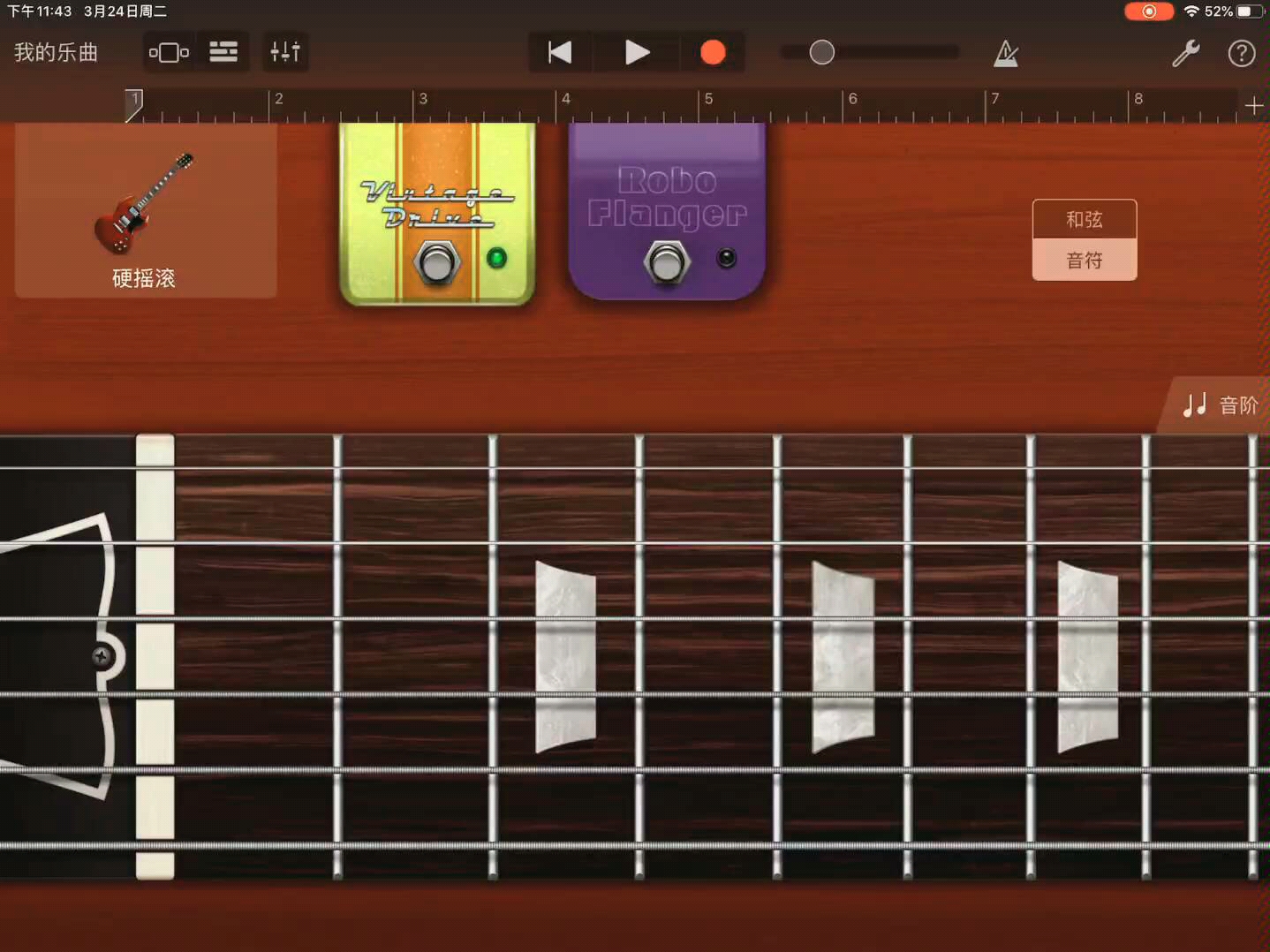Toggle the metronome icon
Image resolution: width=1270 pixels, height=952 pixels.
(1006, 53)
